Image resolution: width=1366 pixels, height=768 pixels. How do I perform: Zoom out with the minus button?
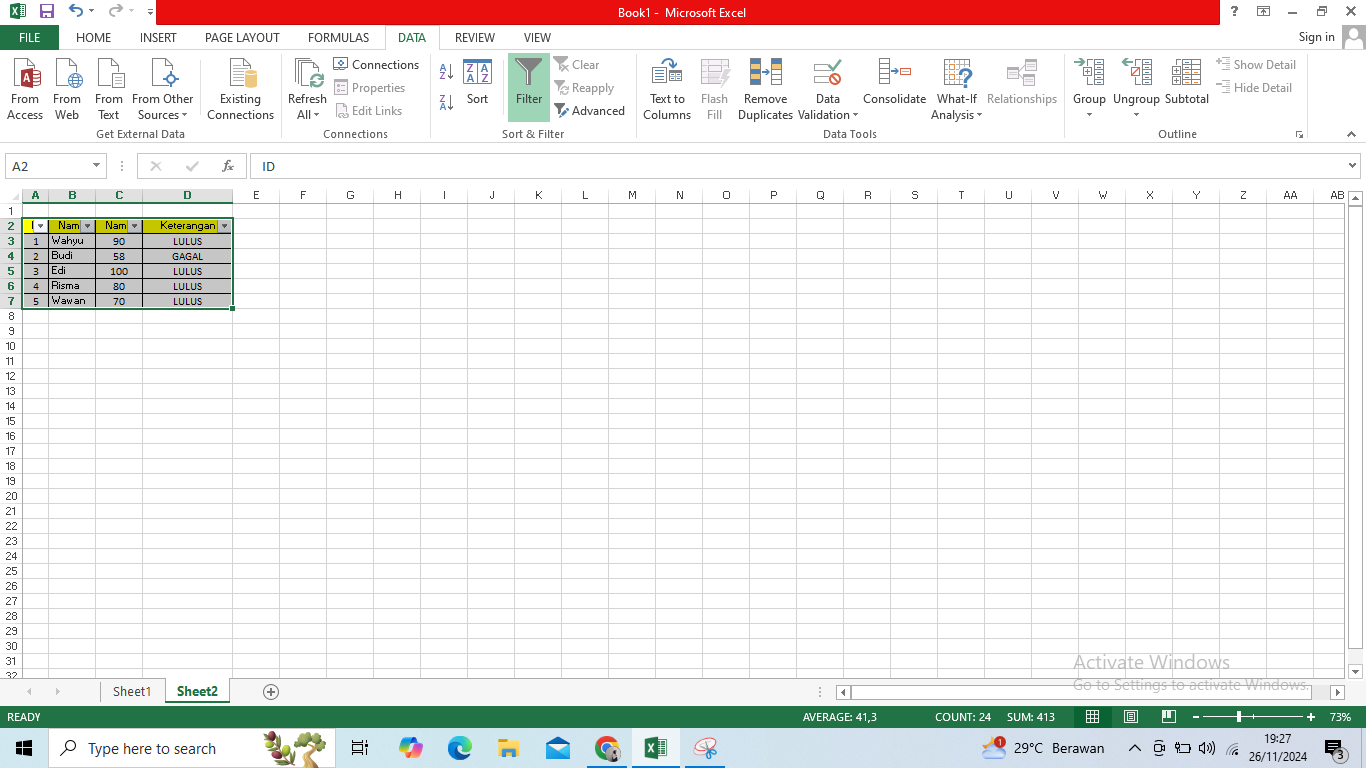tap(1196, 717)
